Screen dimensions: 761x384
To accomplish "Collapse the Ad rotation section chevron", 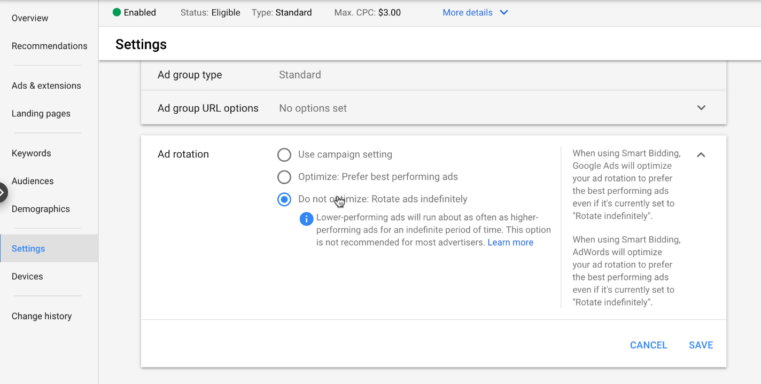I will (x=701, y=155).
